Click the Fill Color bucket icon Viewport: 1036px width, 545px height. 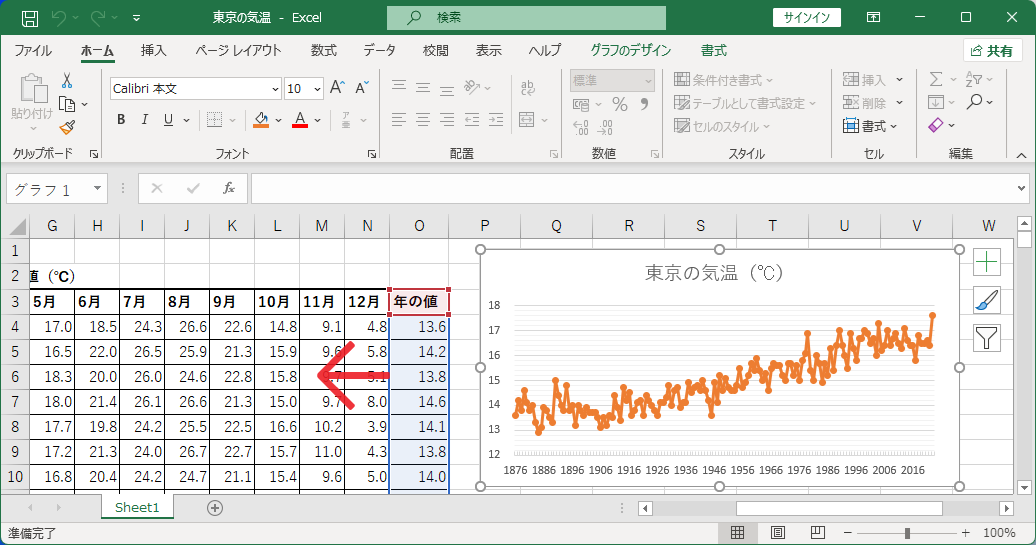click(x=262, y=120)
